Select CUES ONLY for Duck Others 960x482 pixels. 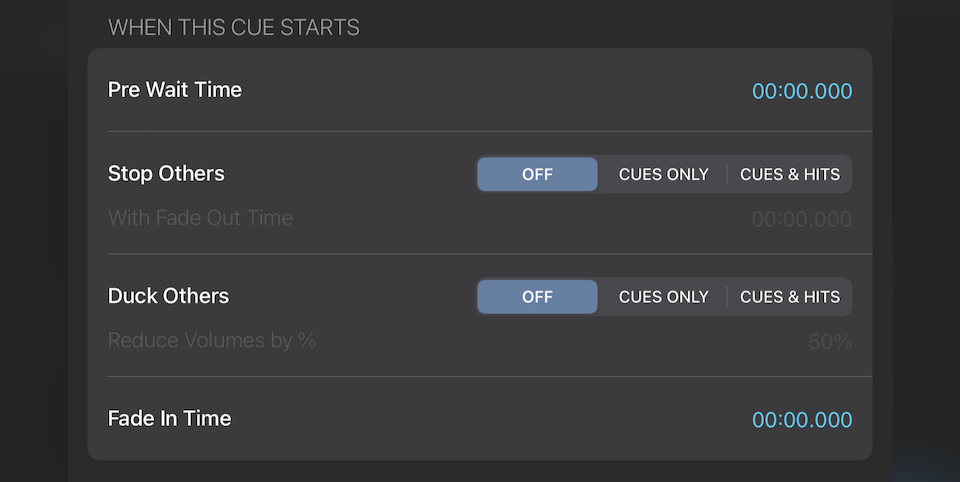[x=663, y=297]
